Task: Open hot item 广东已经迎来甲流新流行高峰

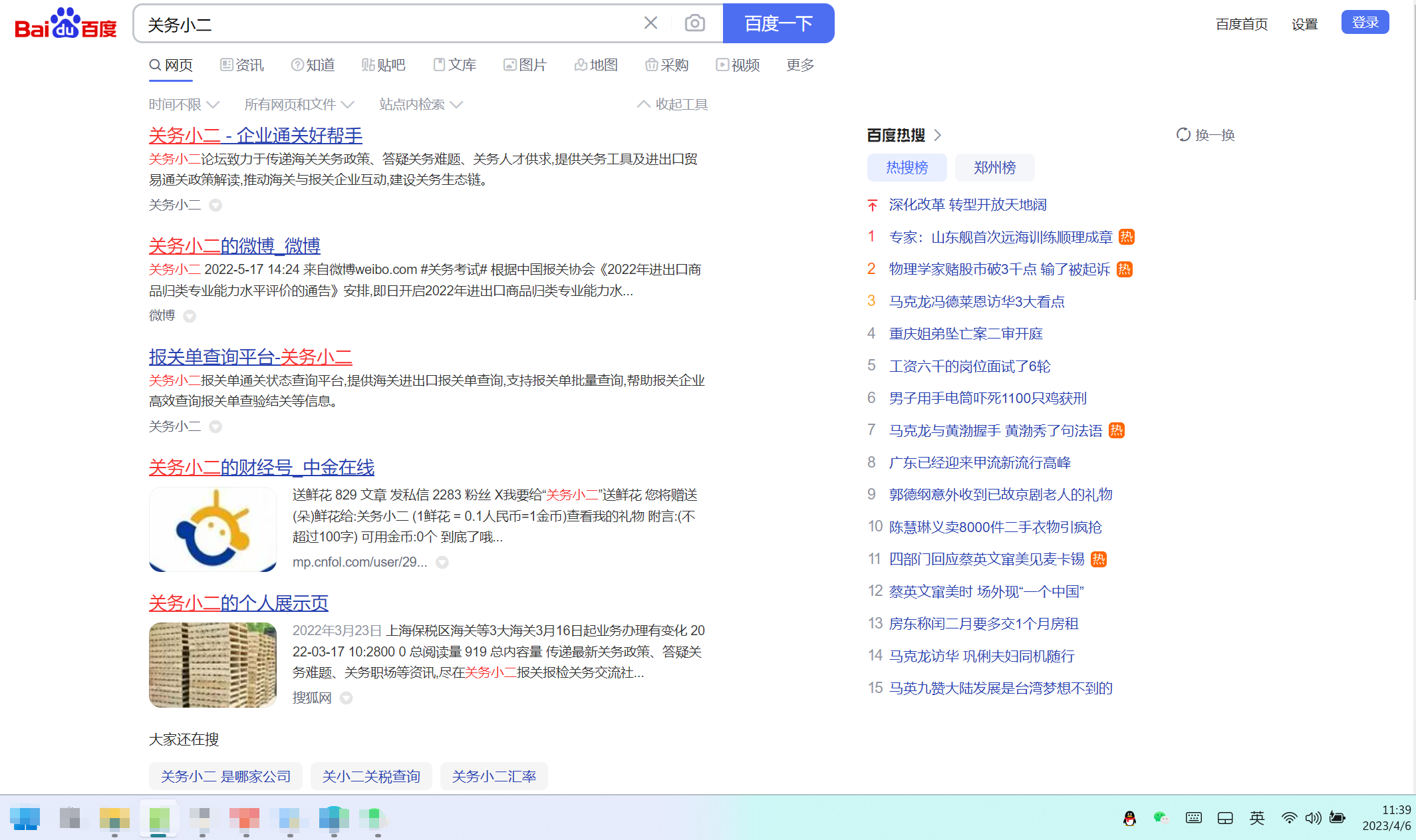Action: click(980, 462)
